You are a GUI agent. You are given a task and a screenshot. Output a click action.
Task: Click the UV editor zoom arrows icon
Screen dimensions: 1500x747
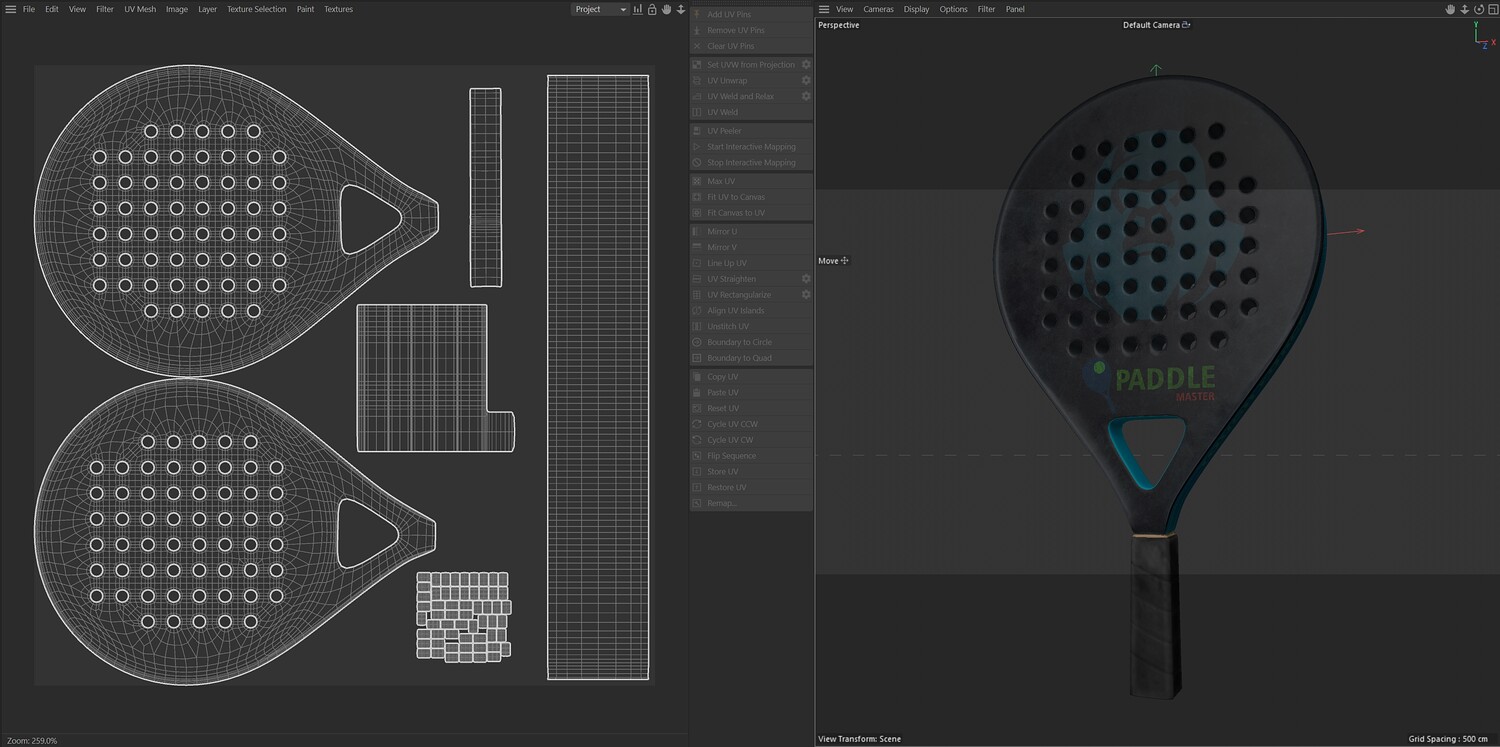click(x=681, y=9)
